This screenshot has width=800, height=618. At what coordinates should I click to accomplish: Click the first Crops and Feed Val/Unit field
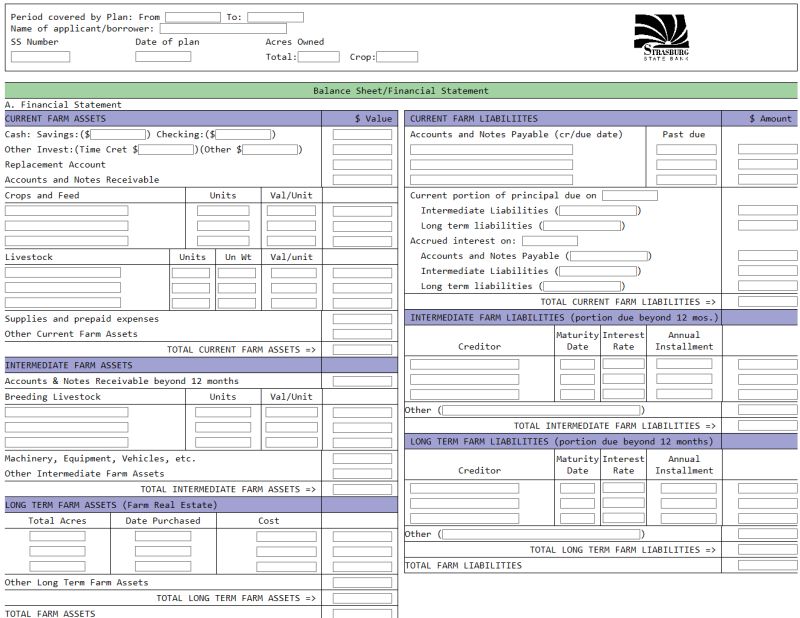coord(291,211)
